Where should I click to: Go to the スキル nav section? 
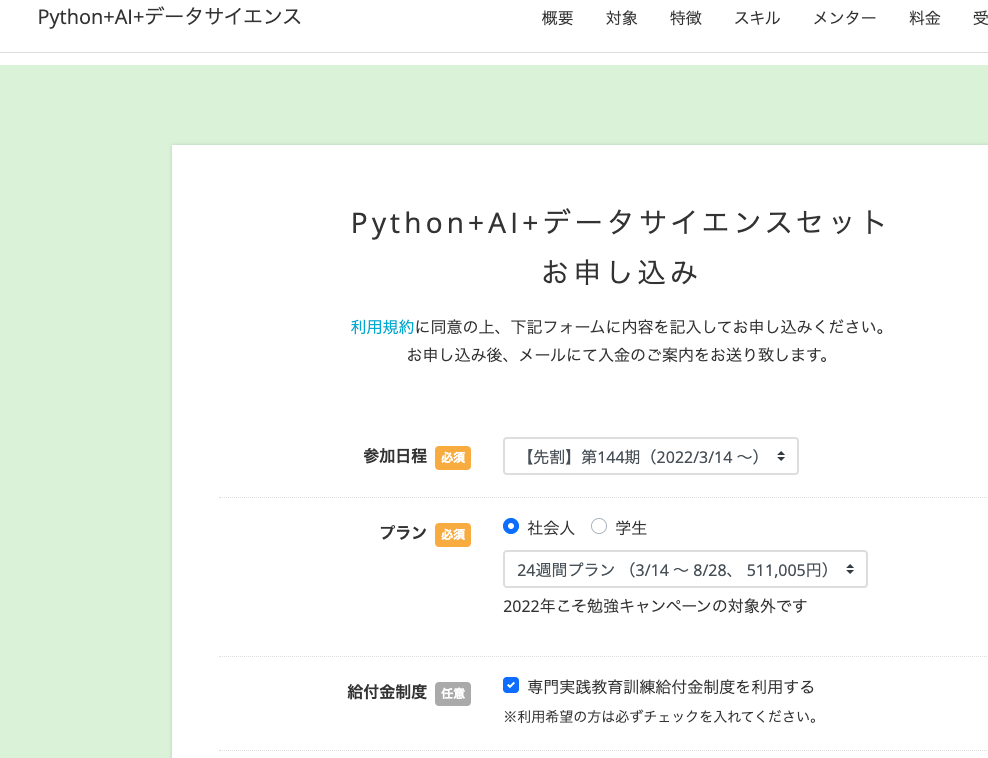757,18
